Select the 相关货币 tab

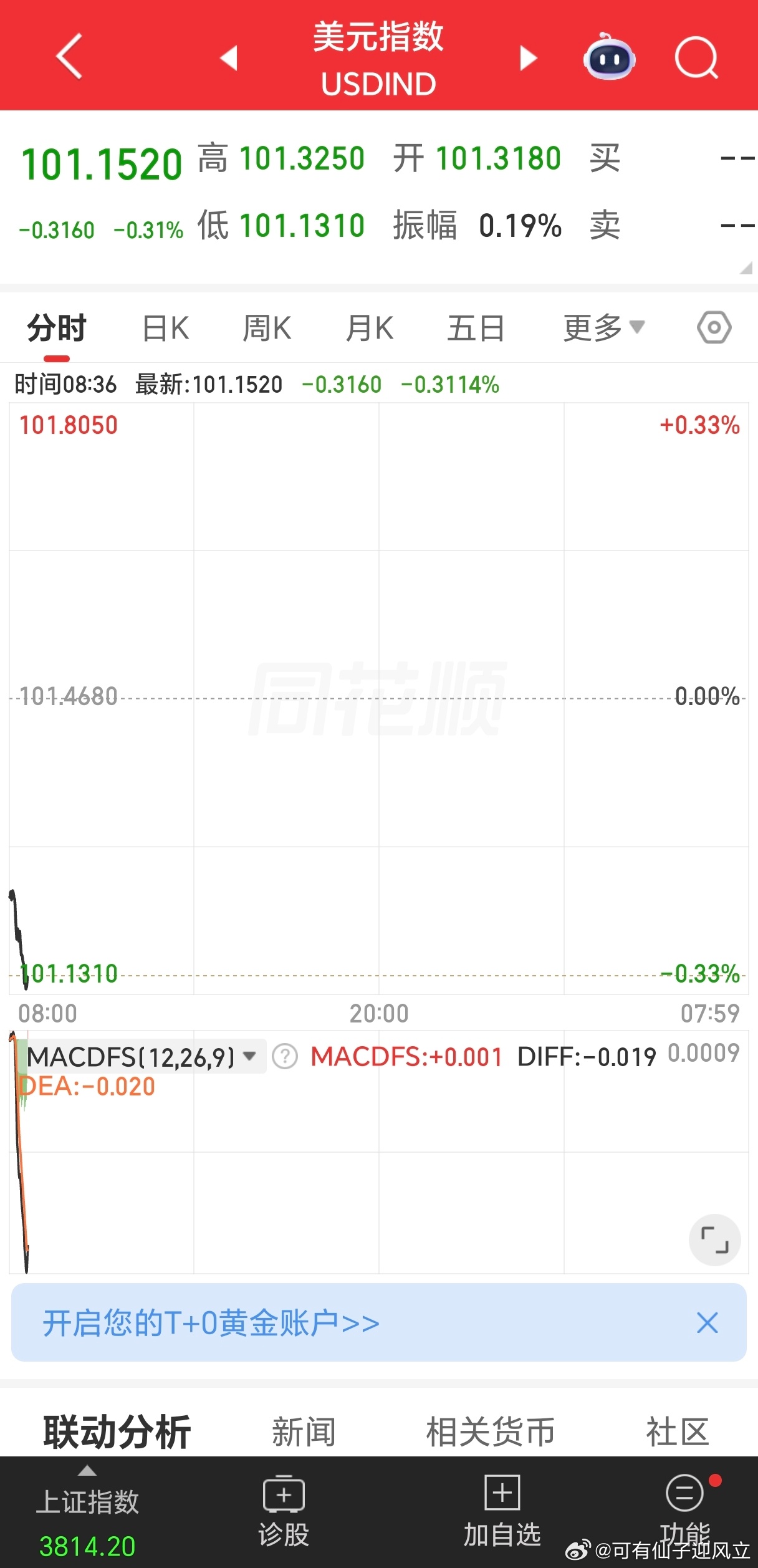(x=491, y=1431)
